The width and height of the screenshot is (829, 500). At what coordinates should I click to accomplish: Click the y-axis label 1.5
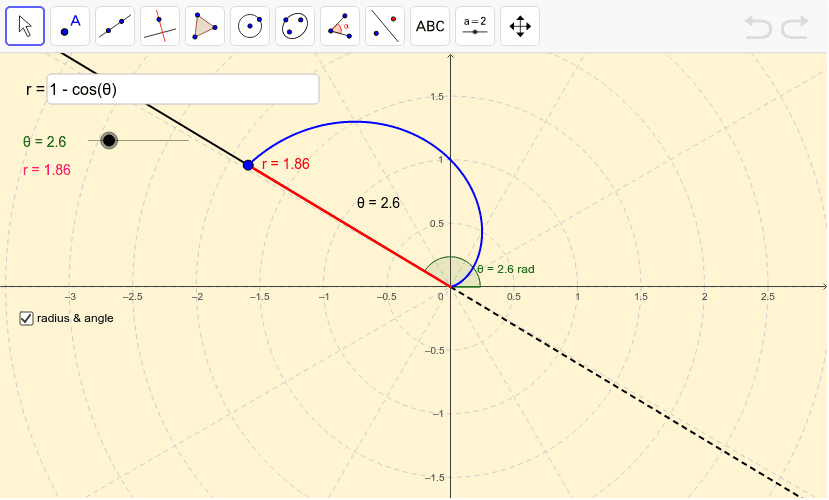[437, 96]
